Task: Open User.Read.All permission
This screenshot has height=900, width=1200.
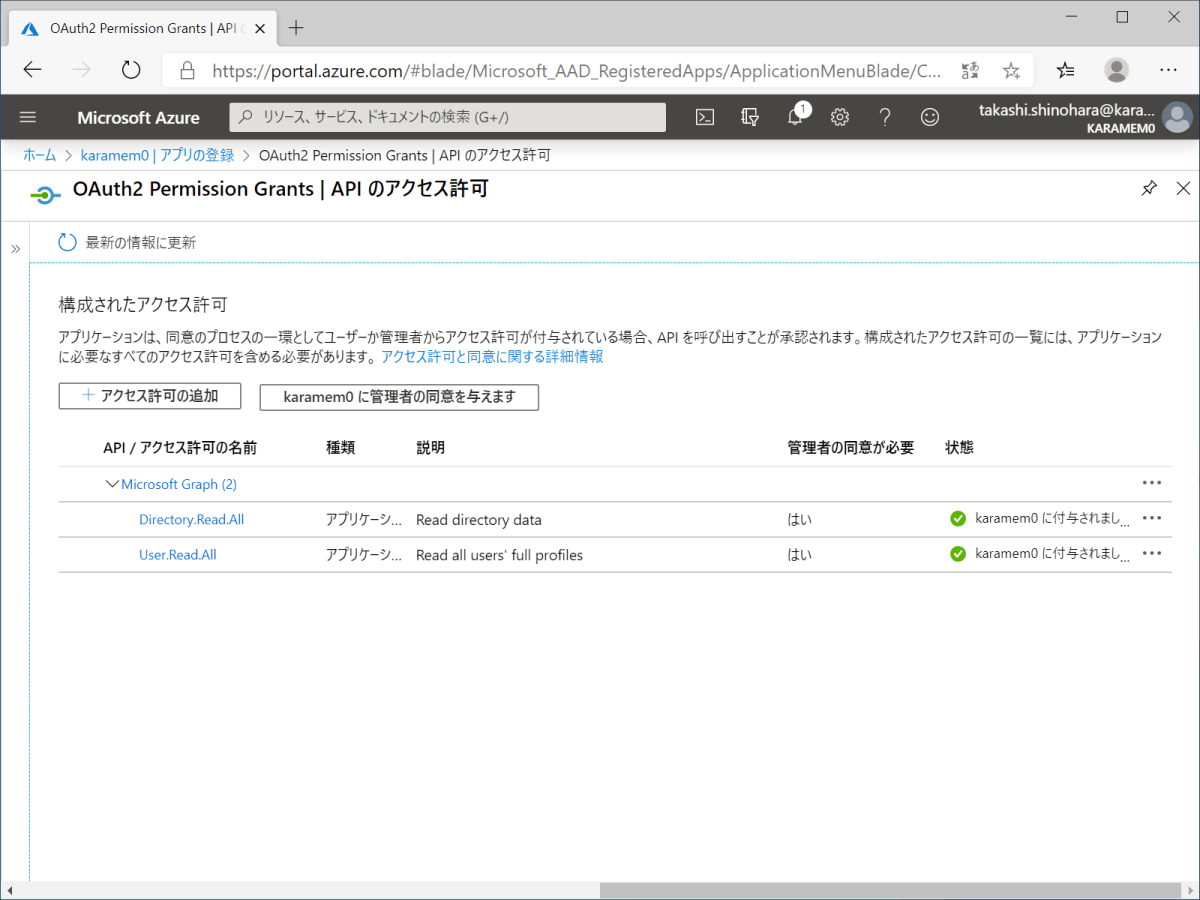Action: (177, 554)
